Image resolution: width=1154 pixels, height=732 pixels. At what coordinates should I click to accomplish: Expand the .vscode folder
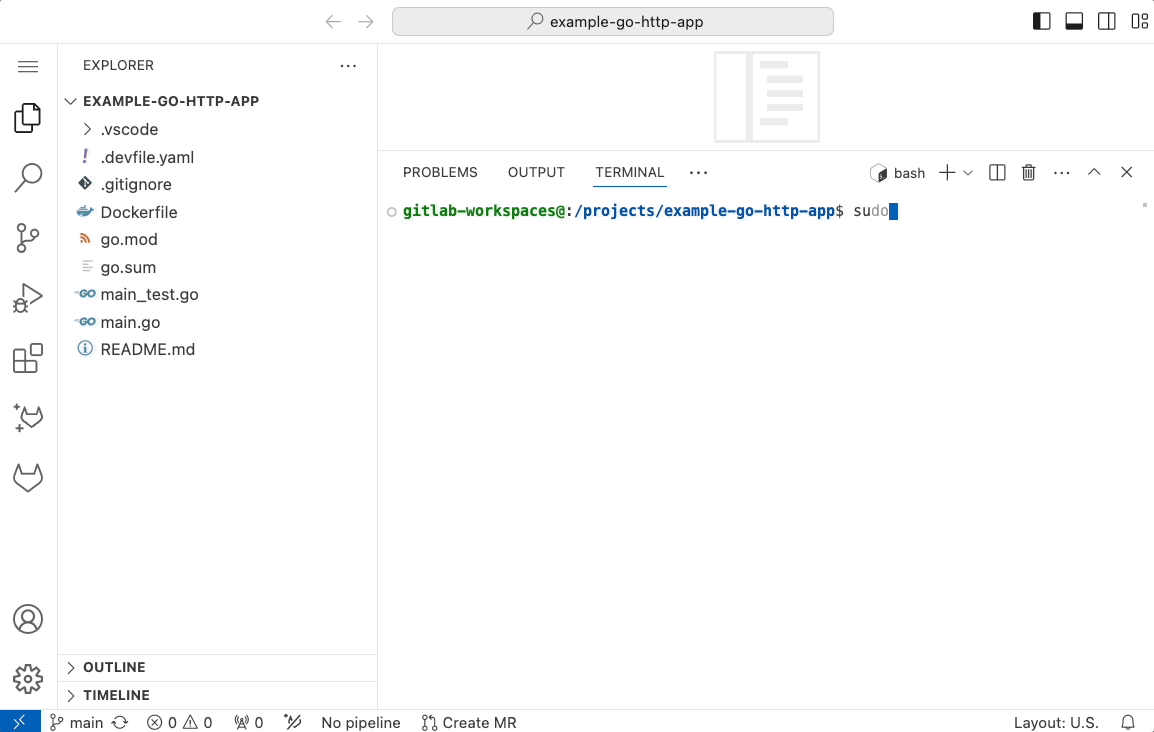coord(129,129)
